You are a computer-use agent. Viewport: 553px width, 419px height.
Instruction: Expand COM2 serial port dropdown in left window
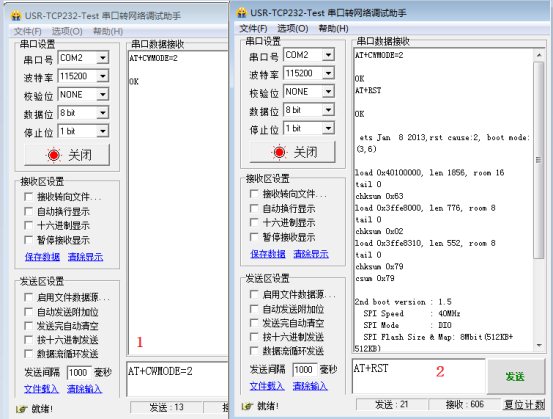pyautogui.click(x=103, y=57)
